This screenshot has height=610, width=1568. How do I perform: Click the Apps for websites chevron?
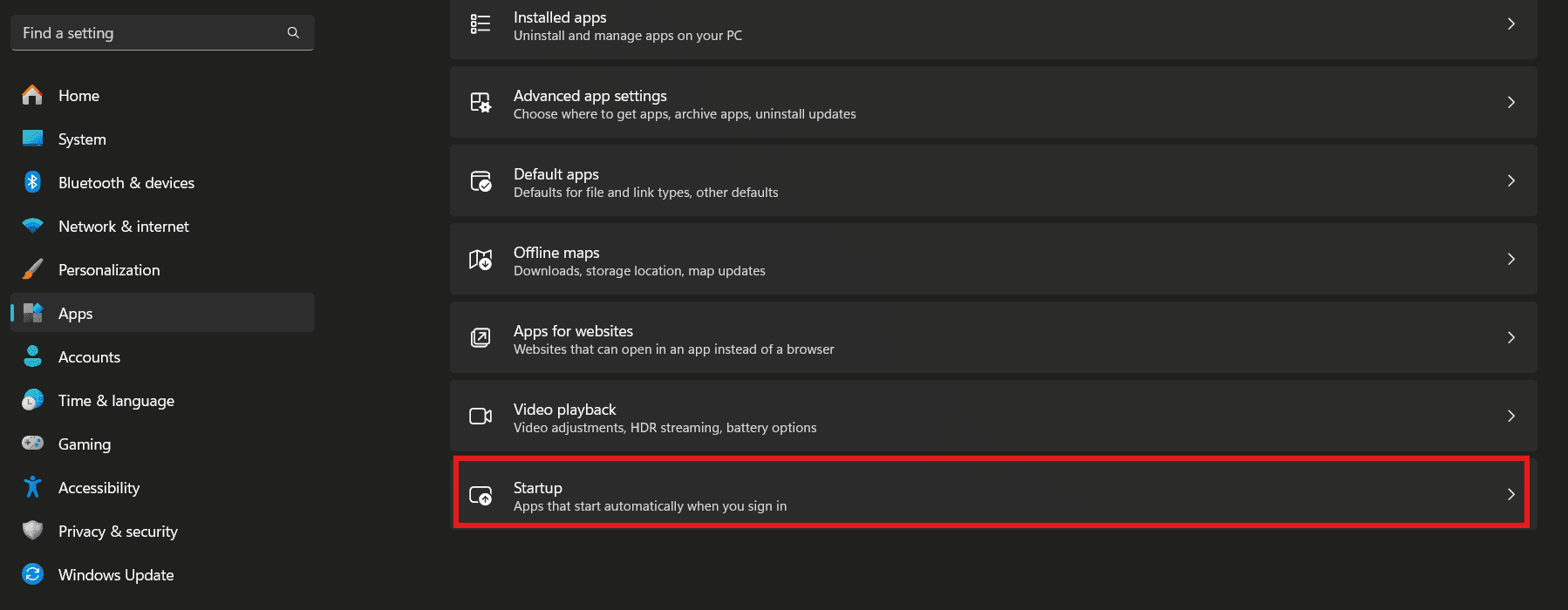[x=1511, y=337]
